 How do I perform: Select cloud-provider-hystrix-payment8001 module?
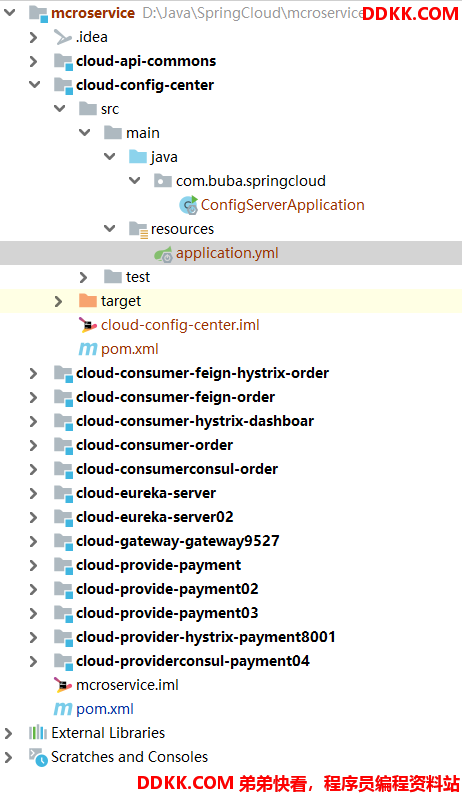206,637
